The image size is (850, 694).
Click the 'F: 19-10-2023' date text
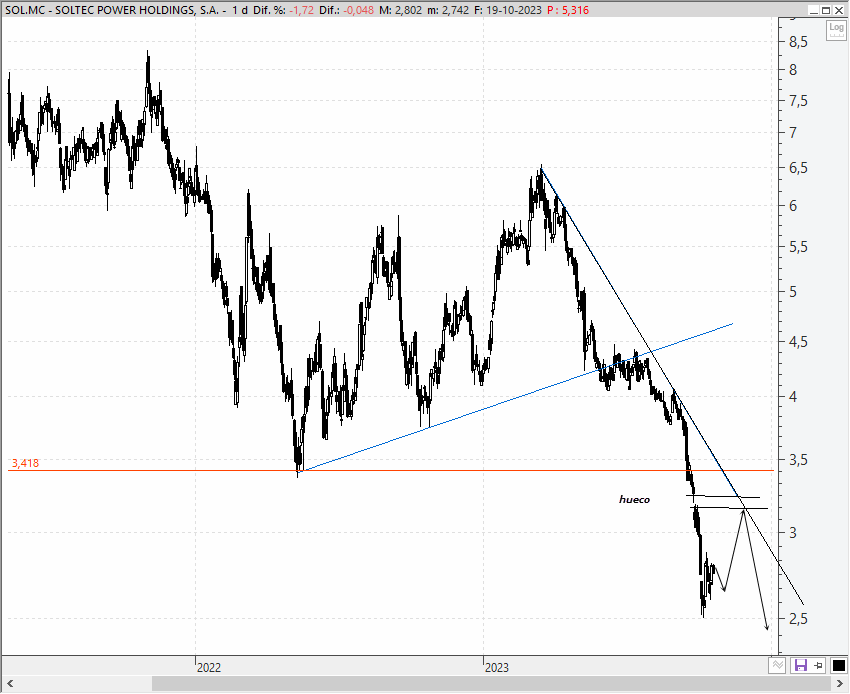coord(507,10)
